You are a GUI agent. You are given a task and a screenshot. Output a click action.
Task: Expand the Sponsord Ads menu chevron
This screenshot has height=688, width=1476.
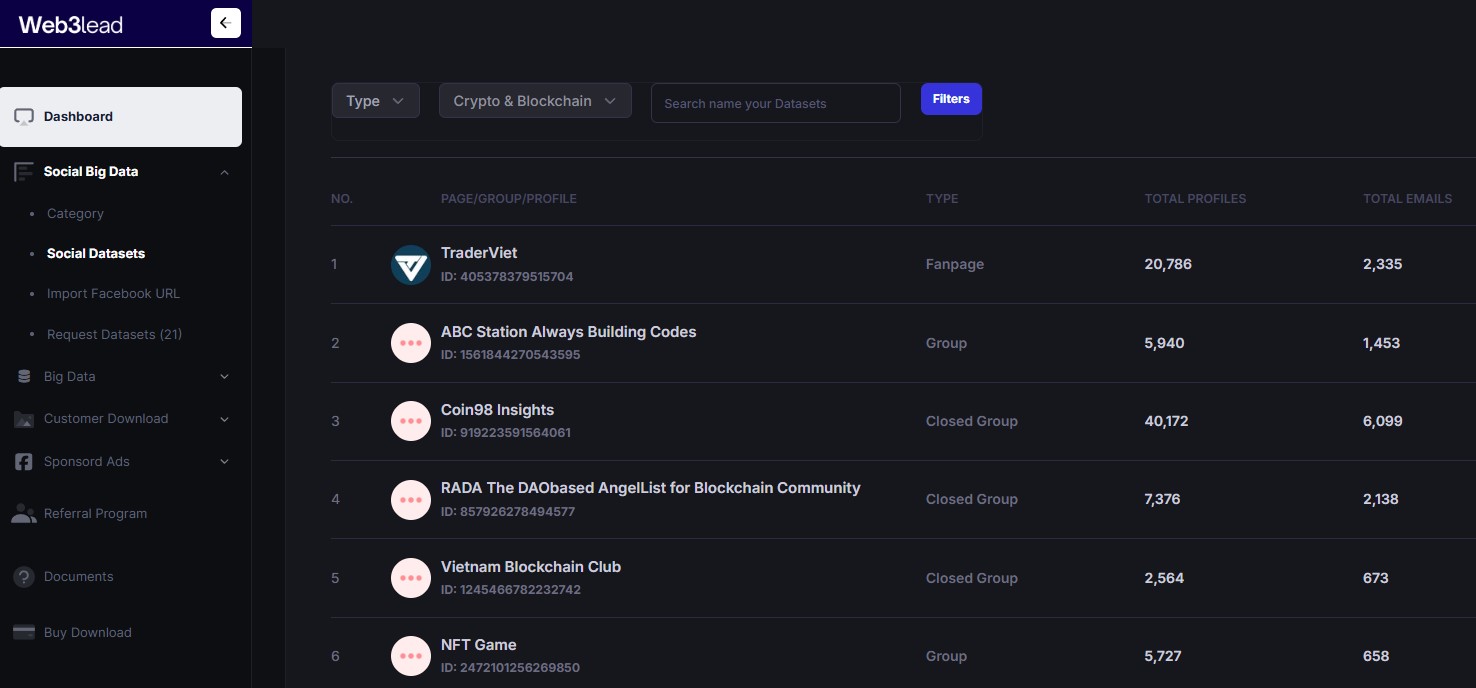(x=224, y=462)
